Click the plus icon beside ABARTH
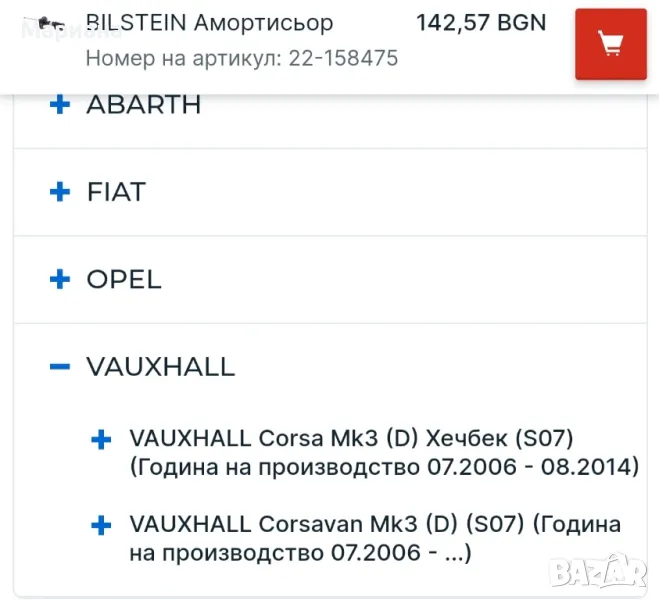659x600 pixels. (x=60, y=105)
